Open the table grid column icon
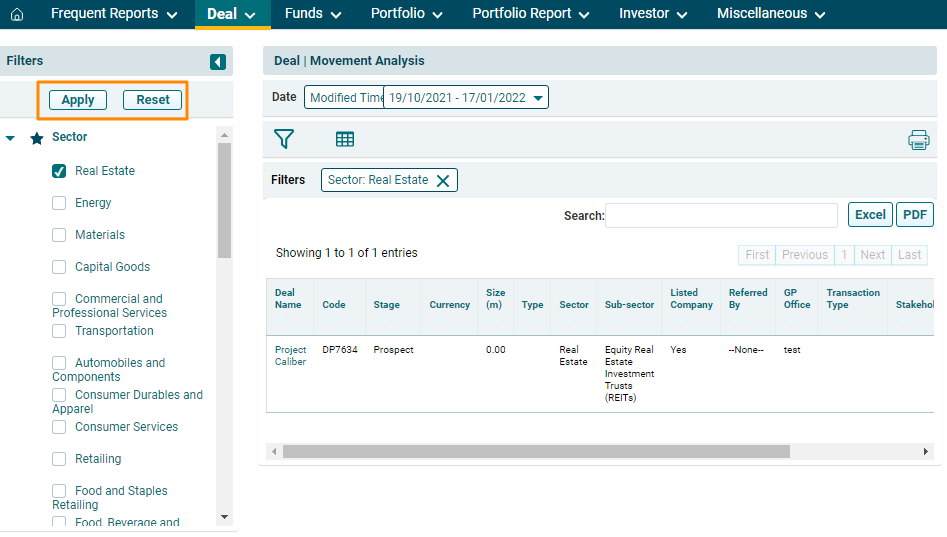Screen dimensions: 947x537 pyautogui.click(x=345, y=139)
